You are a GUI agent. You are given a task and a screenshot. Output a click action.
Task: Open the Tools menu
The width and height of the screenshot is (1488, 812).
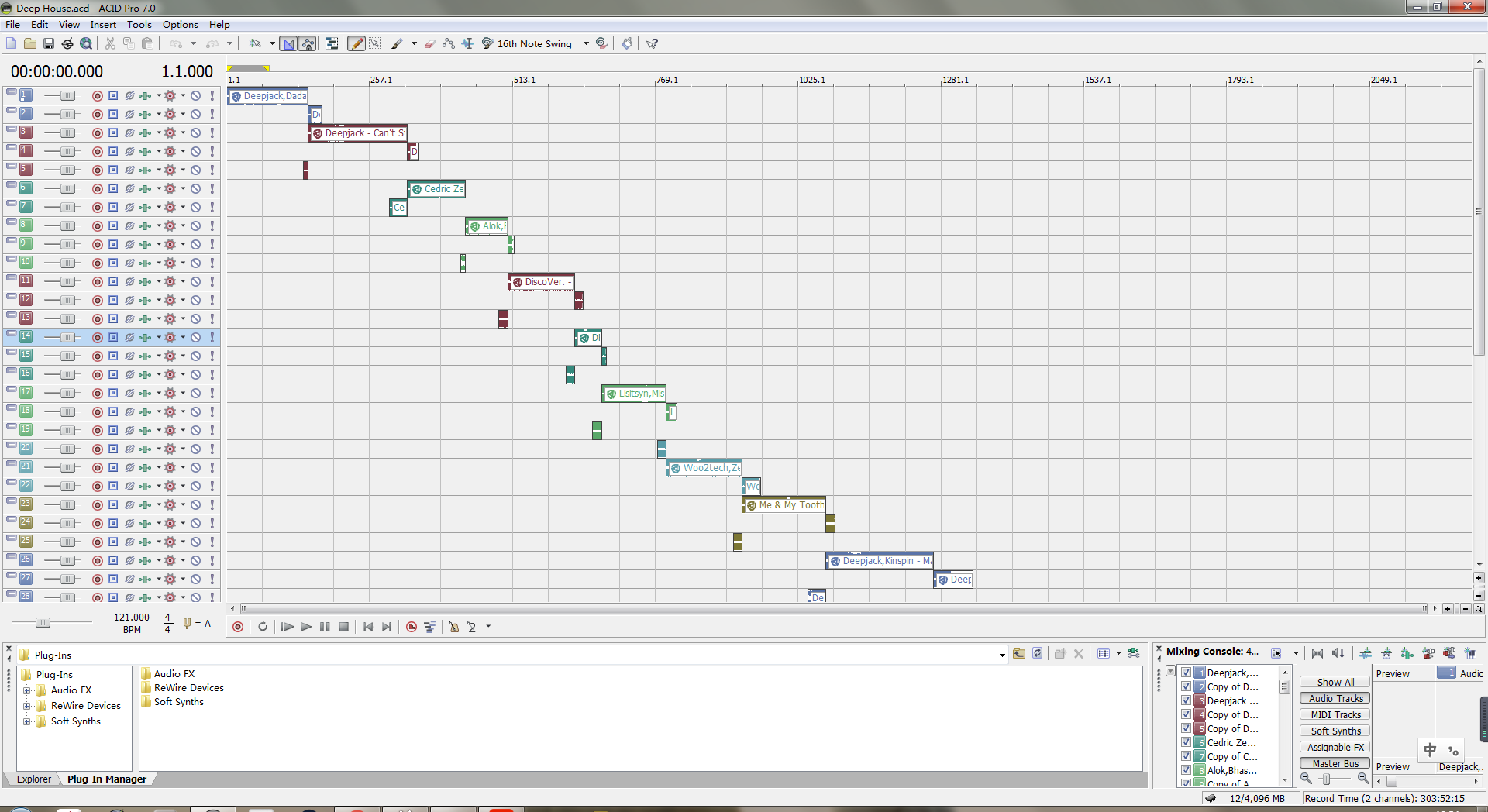pyautogui.click(x=139, y=25)
